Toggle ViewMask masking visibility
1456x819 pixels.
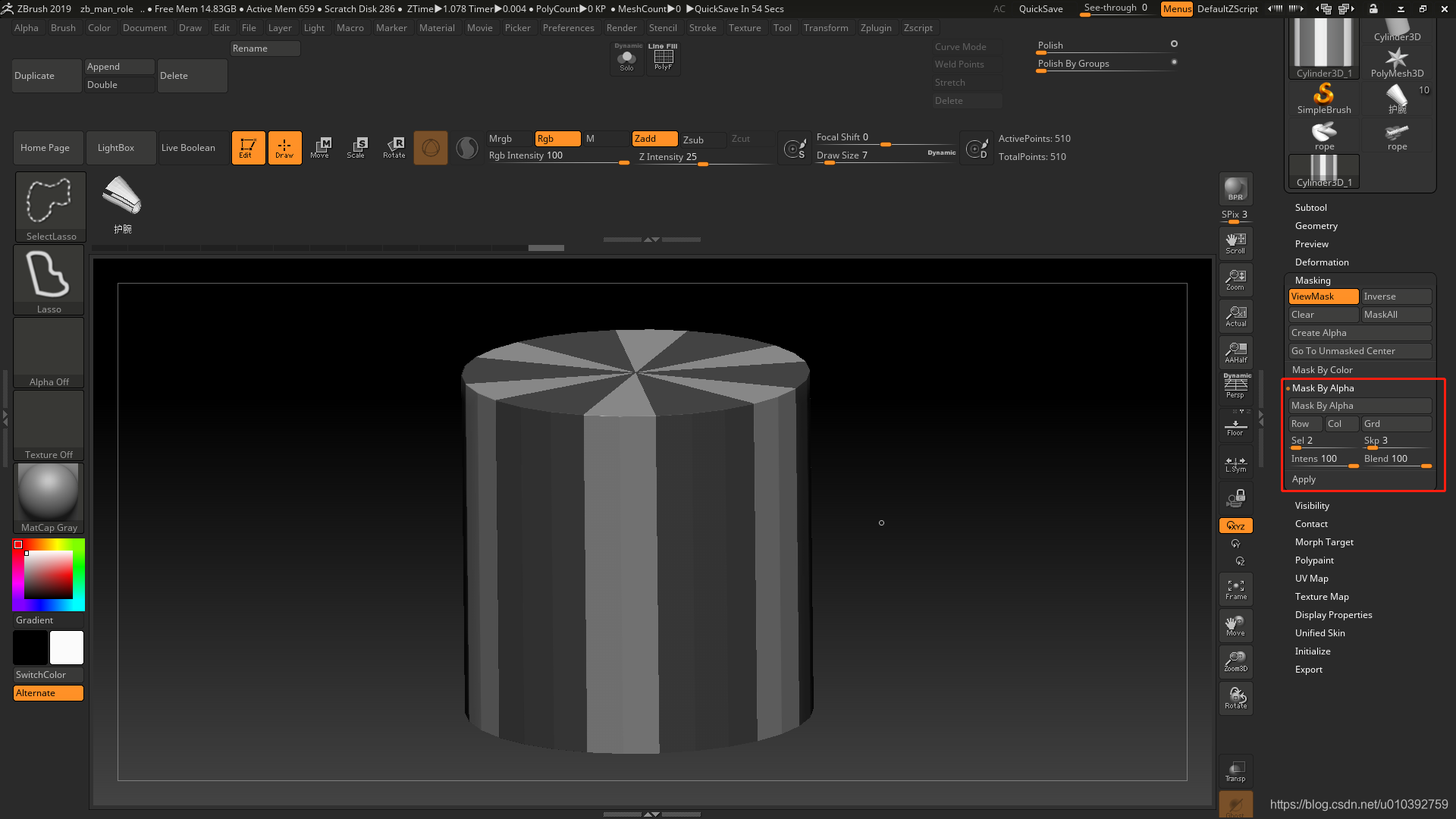coord(1323,296)
